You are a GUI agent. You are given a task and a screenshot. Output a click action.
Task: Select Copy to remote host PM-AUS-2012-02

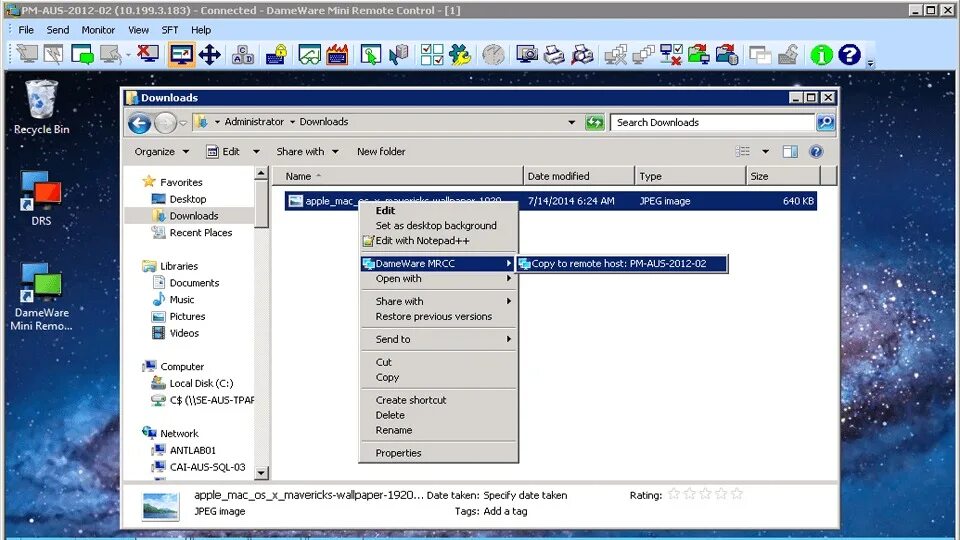[x=622, y=264]
